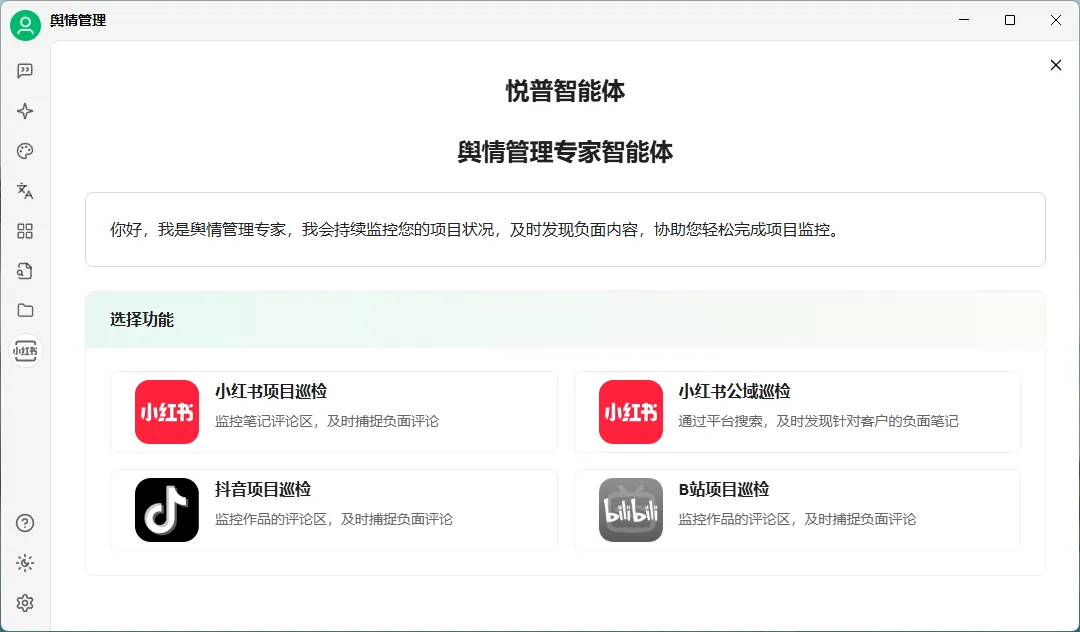Toggle the theme brightness icon near the bottom

[x=25, y=562]
